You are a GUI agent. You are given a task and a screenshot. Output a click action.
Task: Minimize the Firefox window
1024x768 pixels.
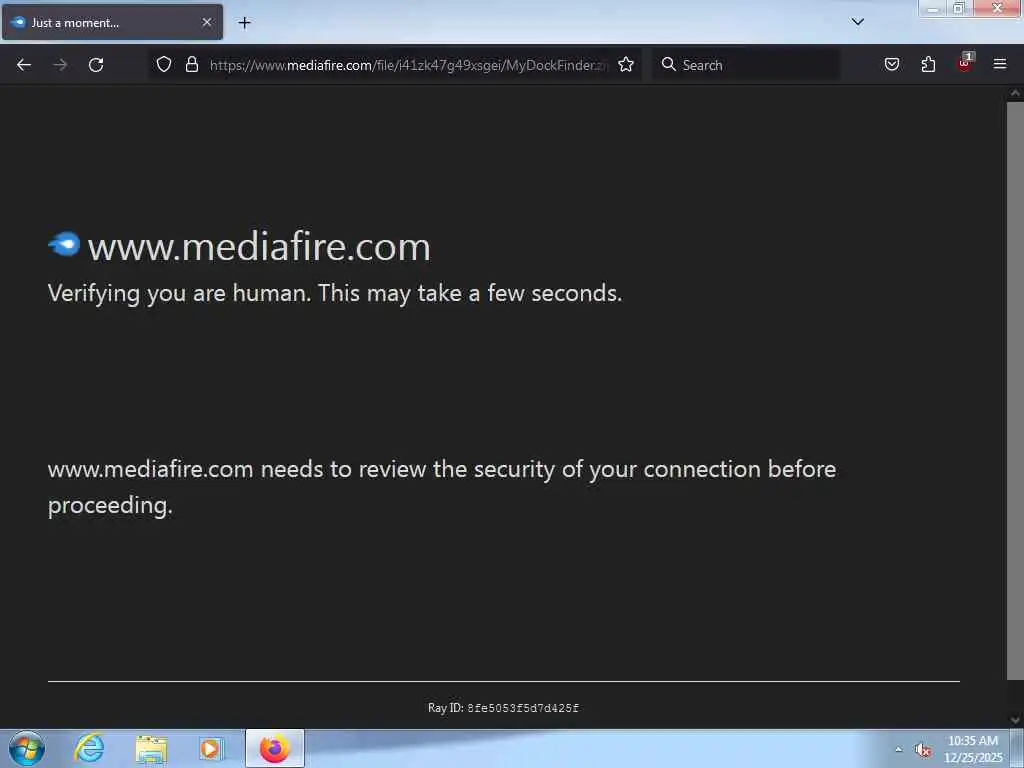[x=933, y=8]
